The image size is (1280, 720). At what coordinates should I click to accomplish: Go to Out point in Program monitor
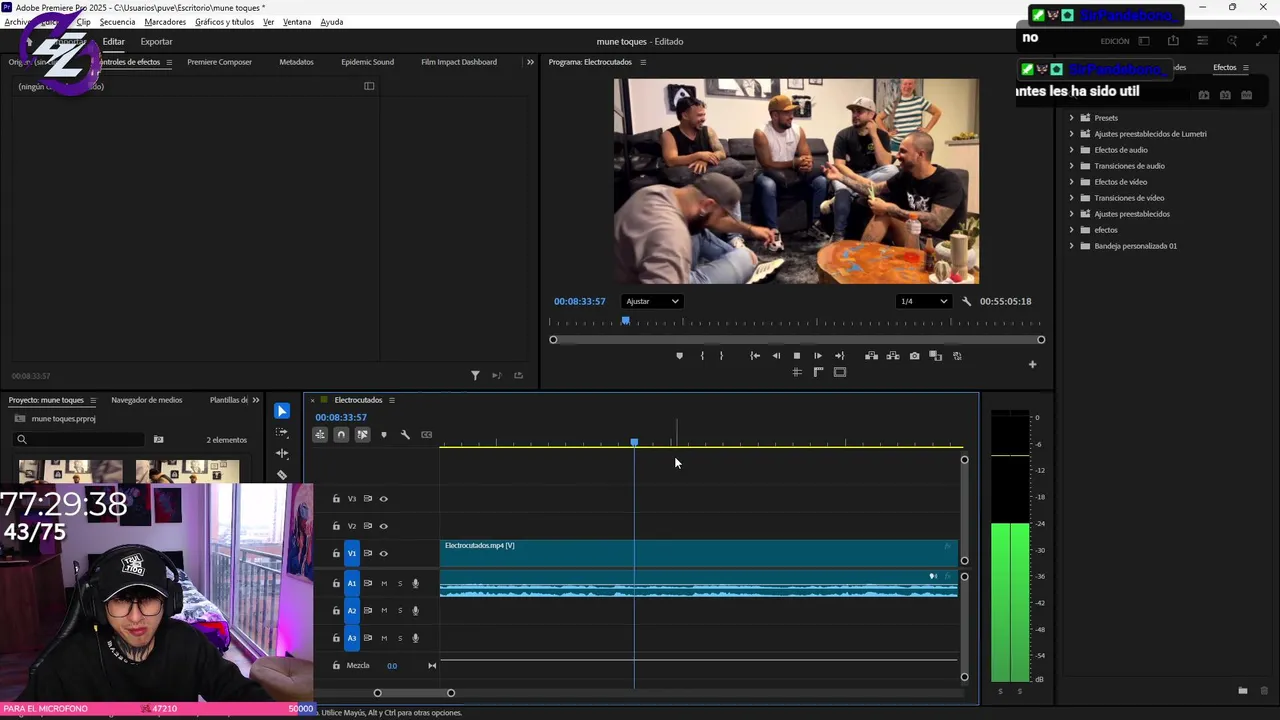[x=839, y=356]
